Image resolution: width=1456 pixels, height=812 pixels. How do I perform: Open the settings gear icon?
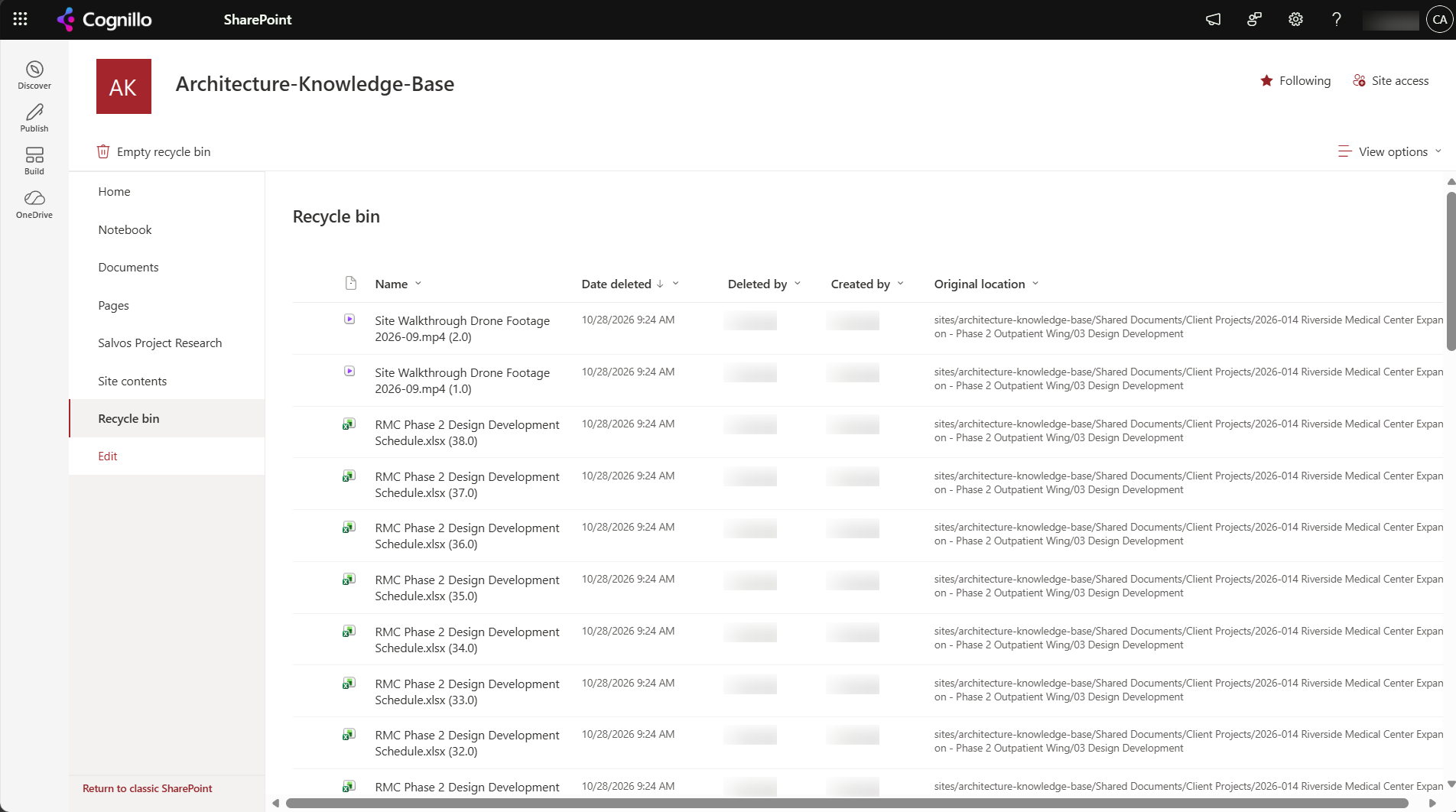point(1295,19)
